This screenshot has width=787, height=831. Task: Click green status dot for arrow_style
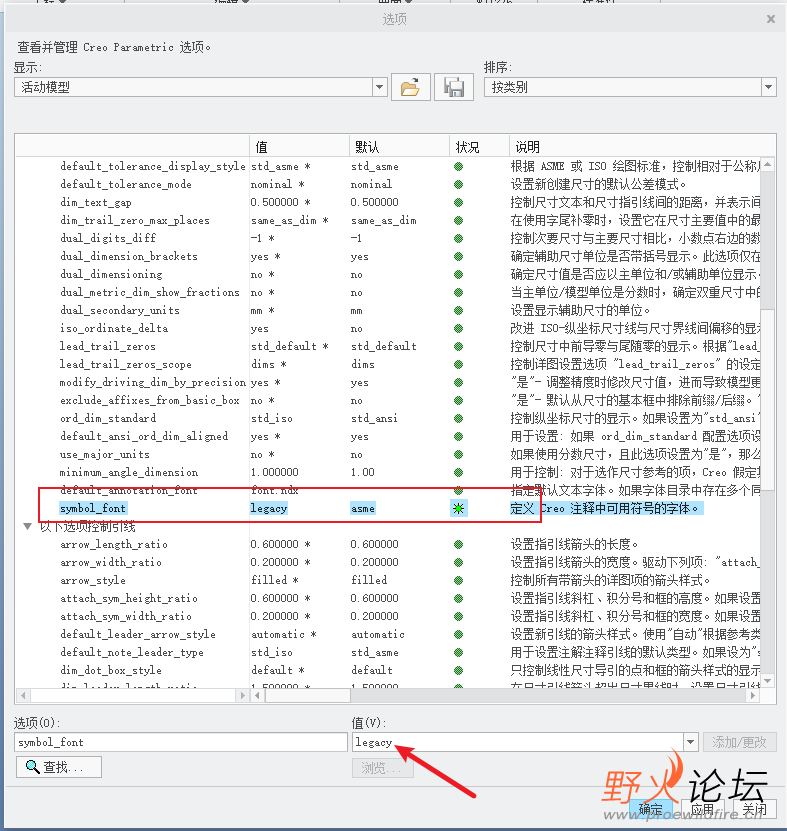tap(458, 580)
